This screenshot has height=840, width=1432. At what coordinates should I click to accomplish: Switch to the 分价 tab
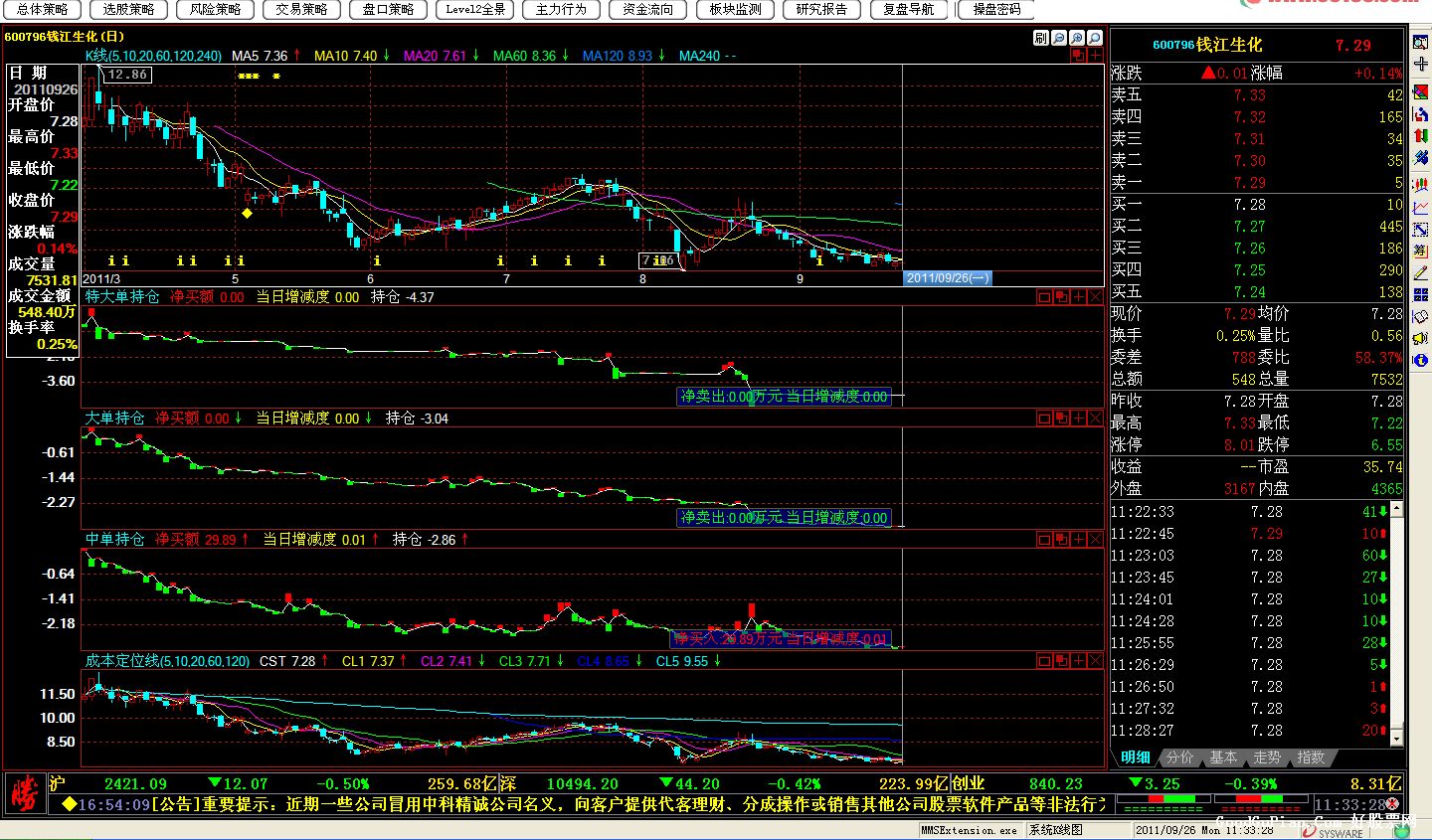[x=1179, y=757]
